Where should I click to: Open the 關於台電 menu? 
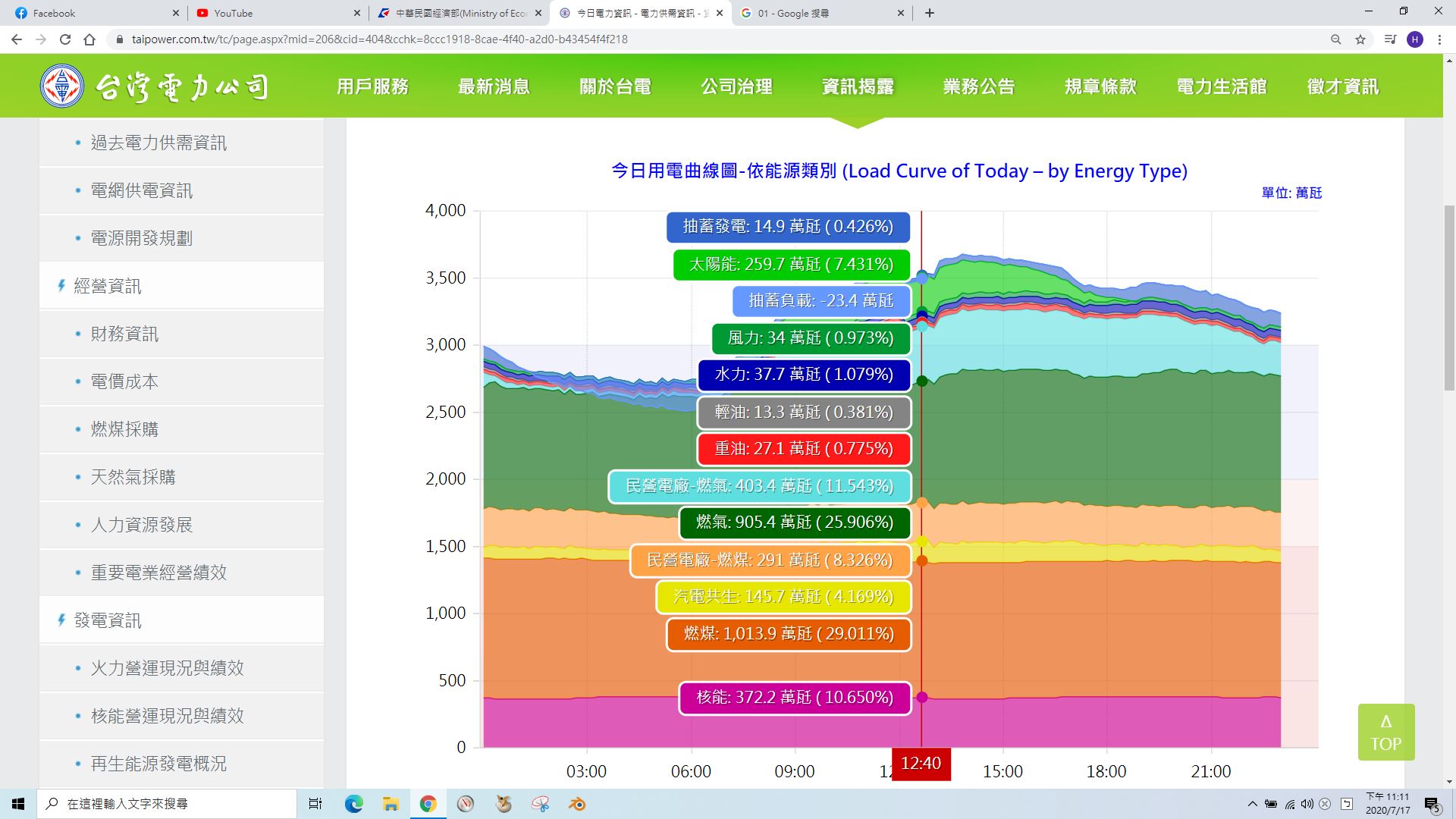615,86
